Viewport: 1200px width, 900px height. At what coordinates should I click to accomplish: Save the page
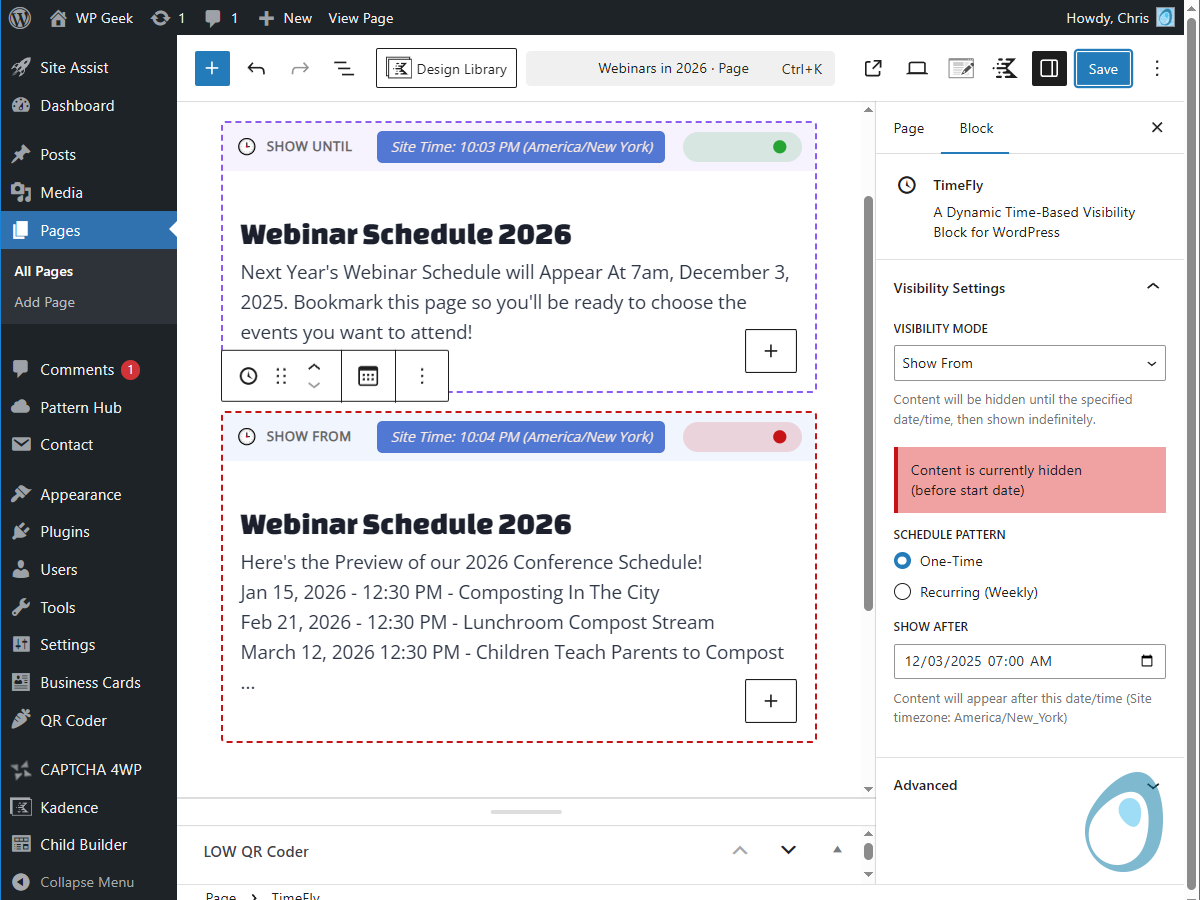pyautogui.click(x=1103, y=68)
